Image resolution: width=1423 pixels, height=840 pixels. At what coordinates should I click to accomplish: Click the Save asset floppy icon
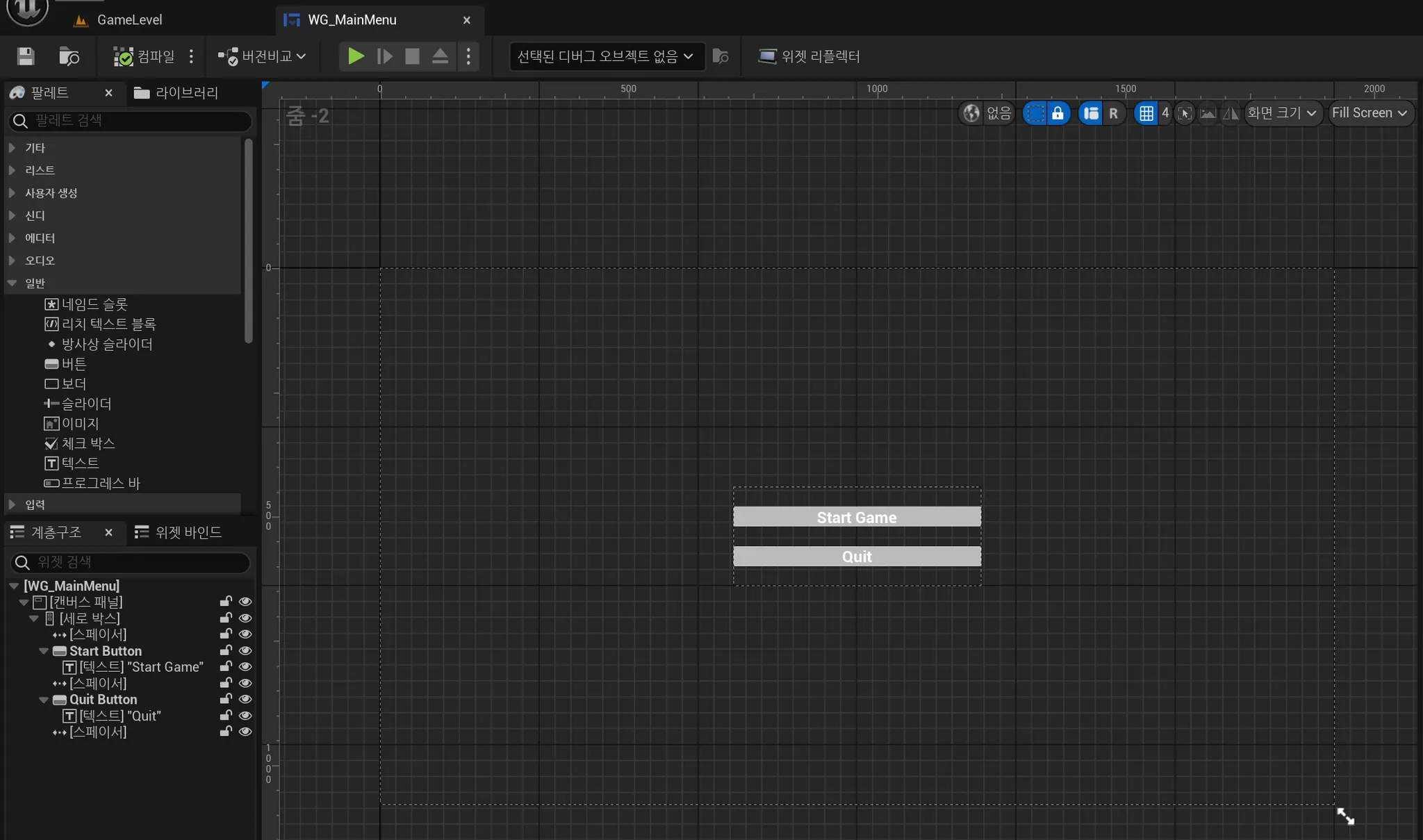point(26,56)
